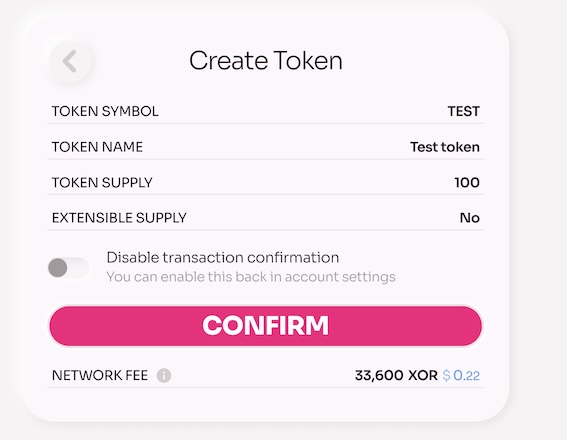The height and width of the screenshot is (440, 567).
Task: Click the 33,600 XOR fee amount
Action: click(x=396, y=375)
